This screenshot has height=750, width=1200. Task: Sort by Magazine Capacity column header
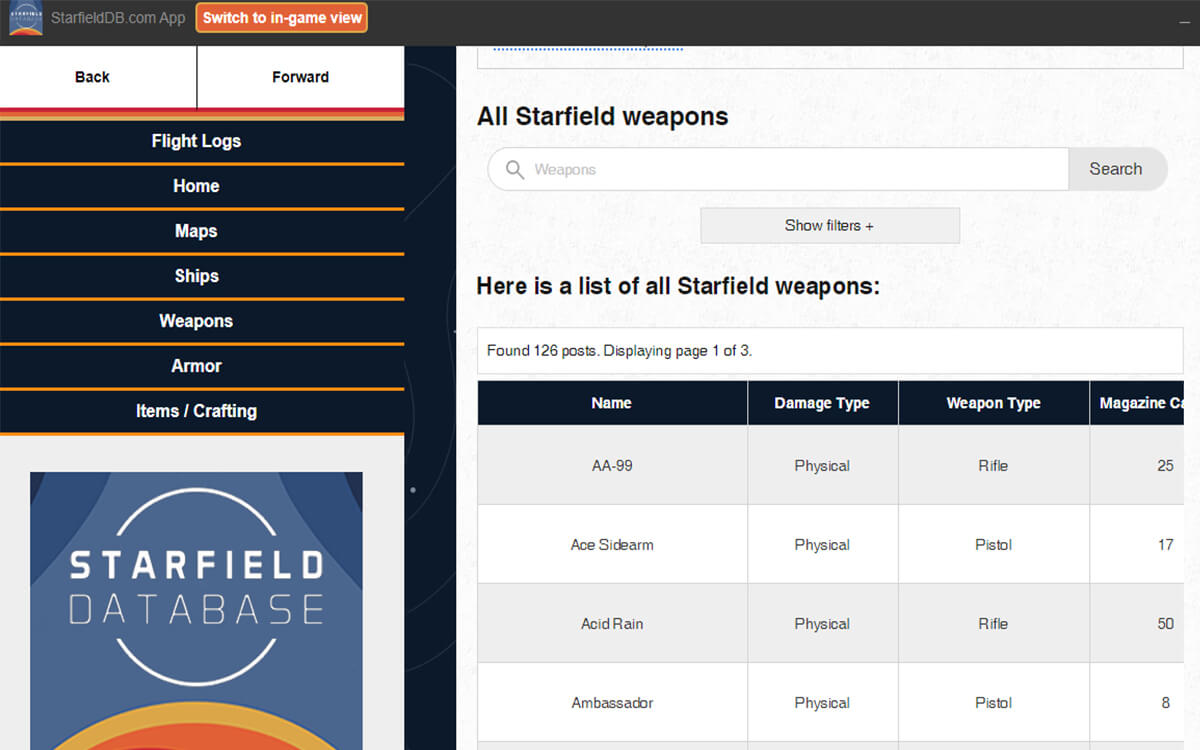pos(1137,403)
